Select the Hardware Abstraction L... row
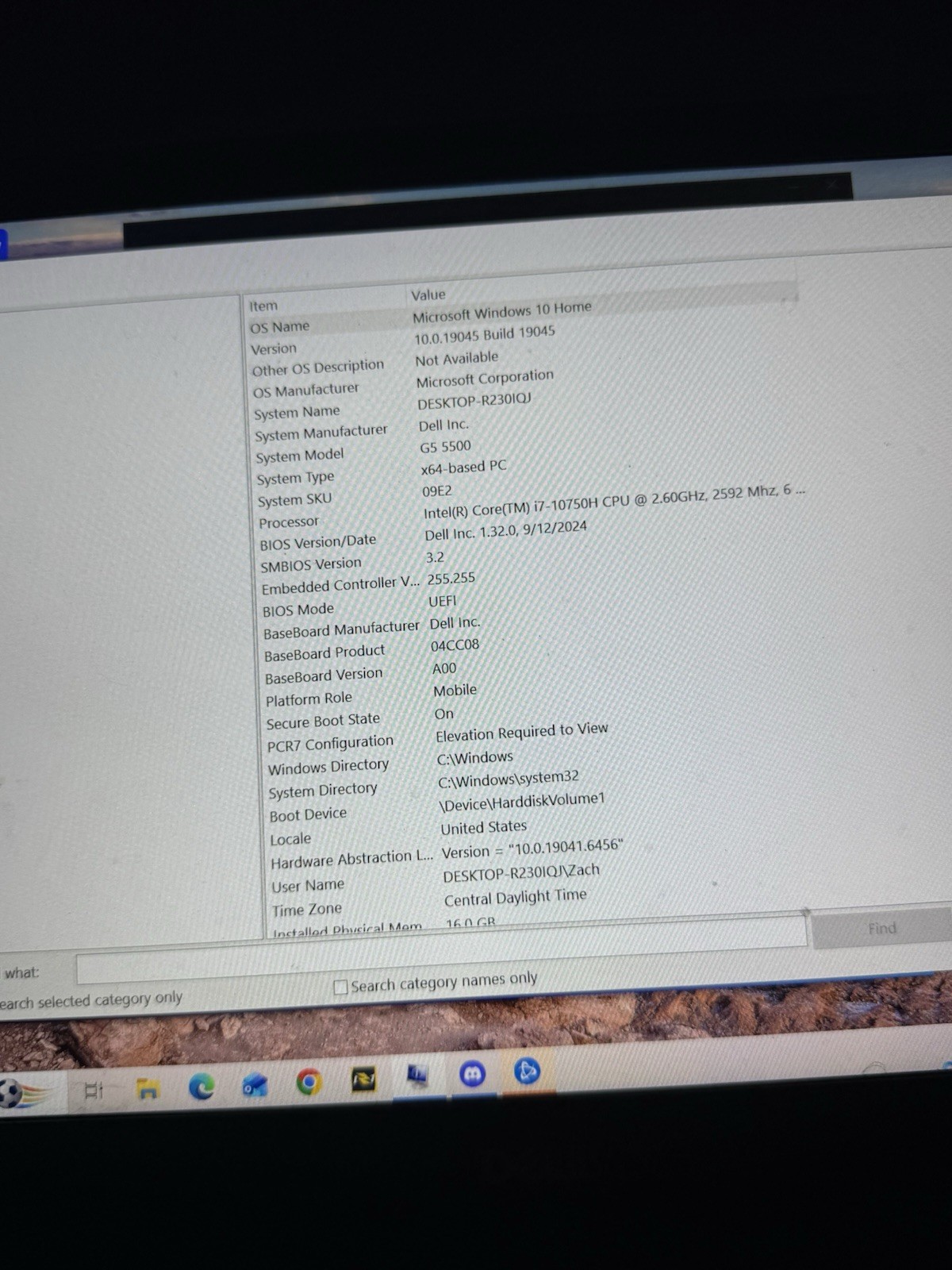Viewport: 952px width, 1270px height. pos(352,860)
